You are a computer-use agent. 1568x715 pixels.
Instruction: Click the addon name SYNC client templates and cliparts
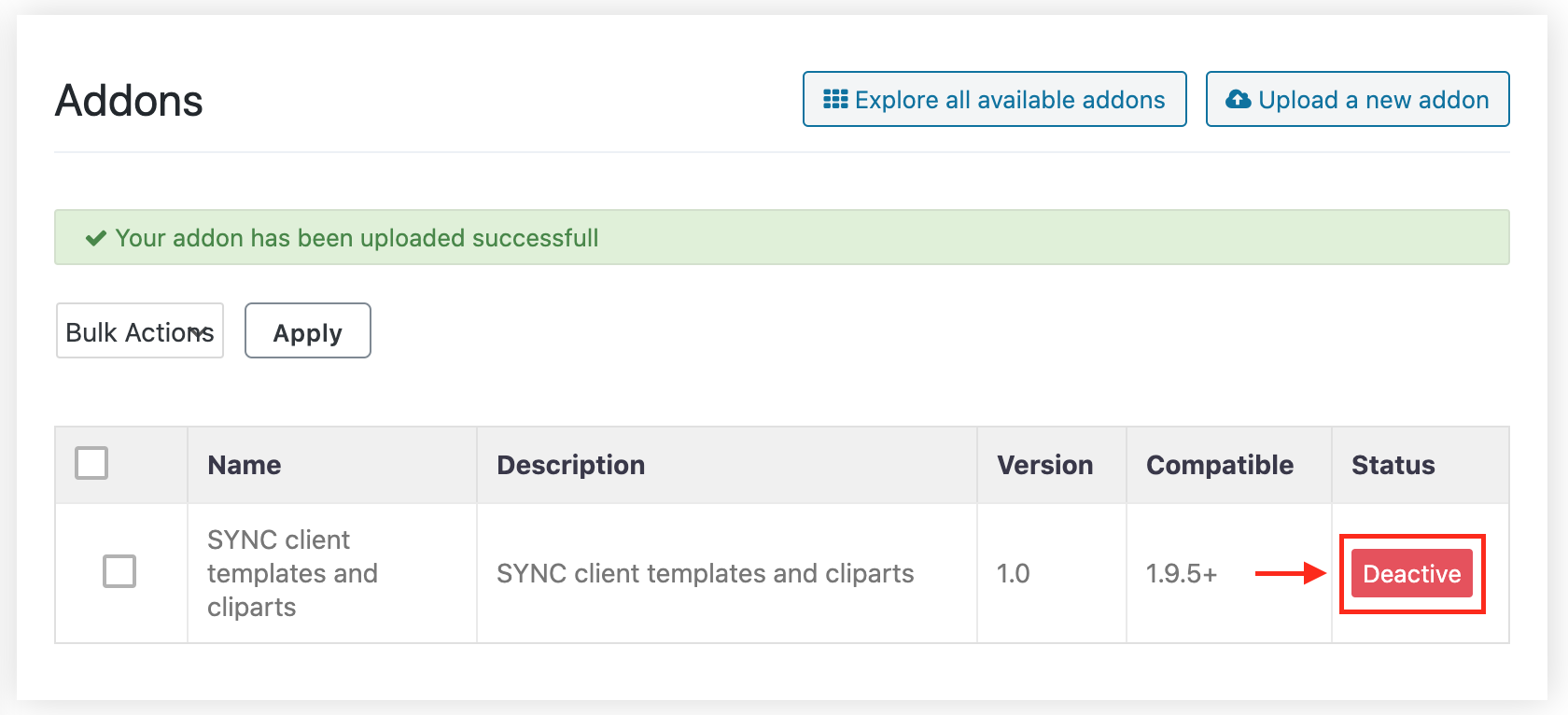(x=293, y=573)
